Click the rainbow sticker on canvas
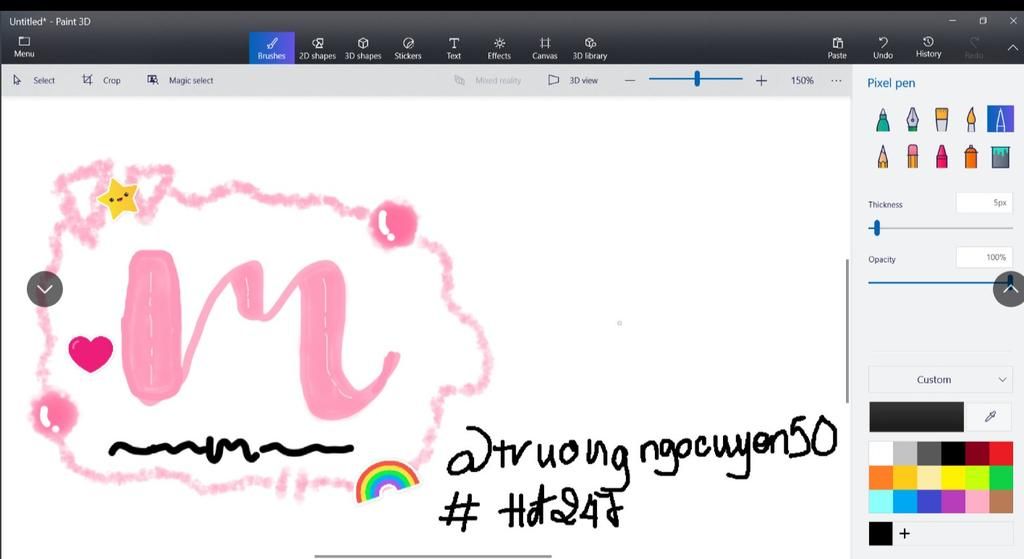 click(387, 481)
